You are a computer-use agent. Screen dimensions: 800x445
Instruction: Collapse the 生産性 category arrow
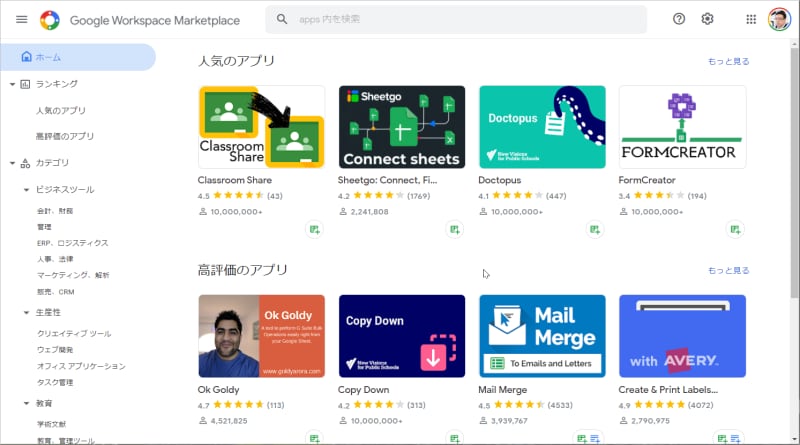(26, 312)
